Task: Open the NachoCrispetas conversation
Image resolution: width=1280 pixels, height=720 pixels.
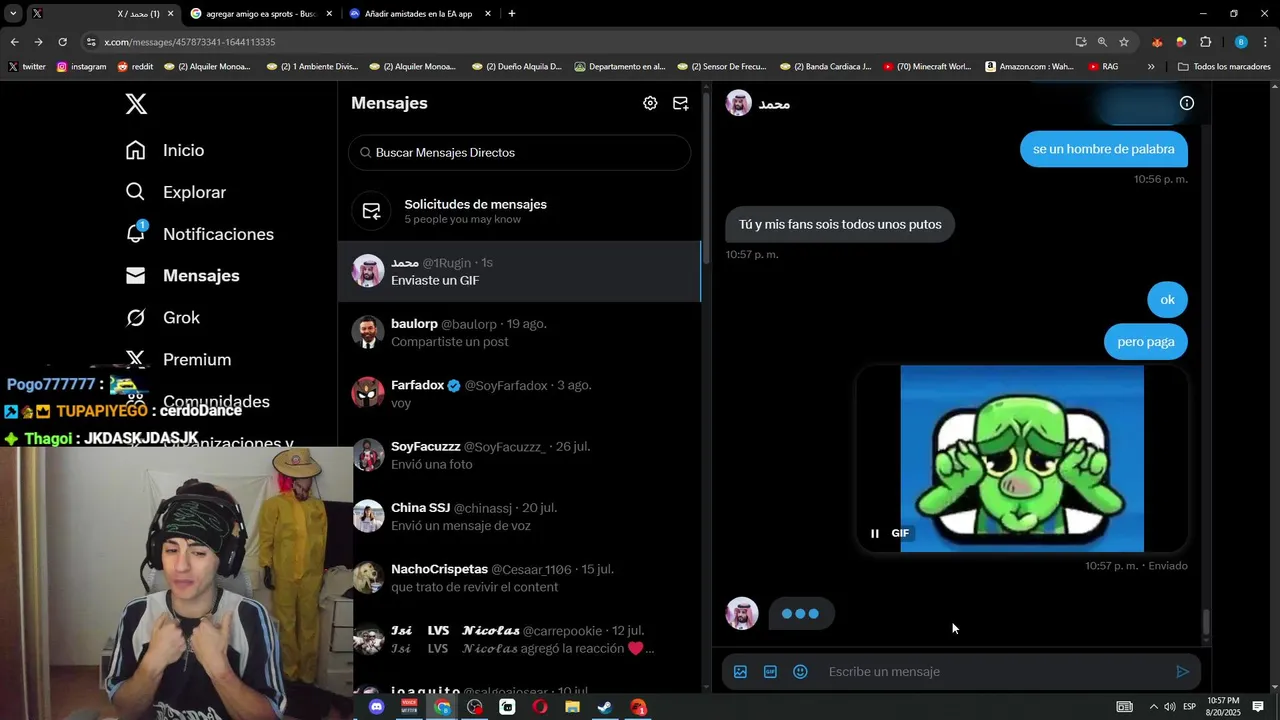Action: [519, 577]
